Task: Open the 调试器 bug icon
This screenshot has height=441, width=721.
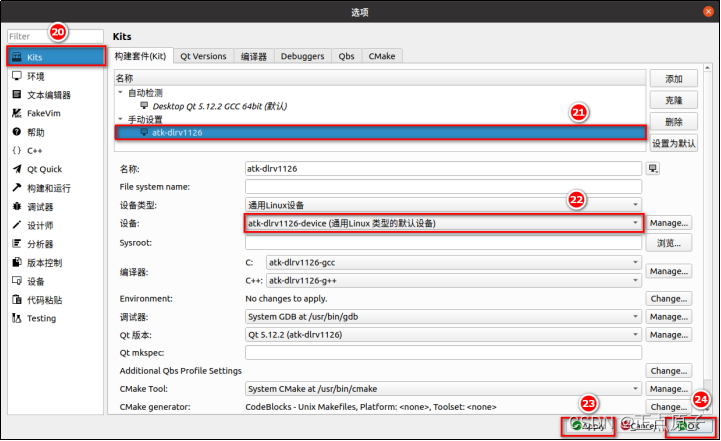Action: coord(17,206)
